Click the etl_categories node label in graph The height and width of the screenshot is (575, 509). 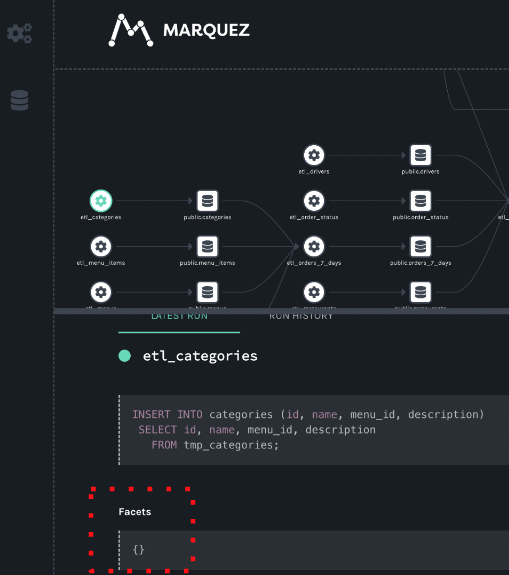point(101,217)
